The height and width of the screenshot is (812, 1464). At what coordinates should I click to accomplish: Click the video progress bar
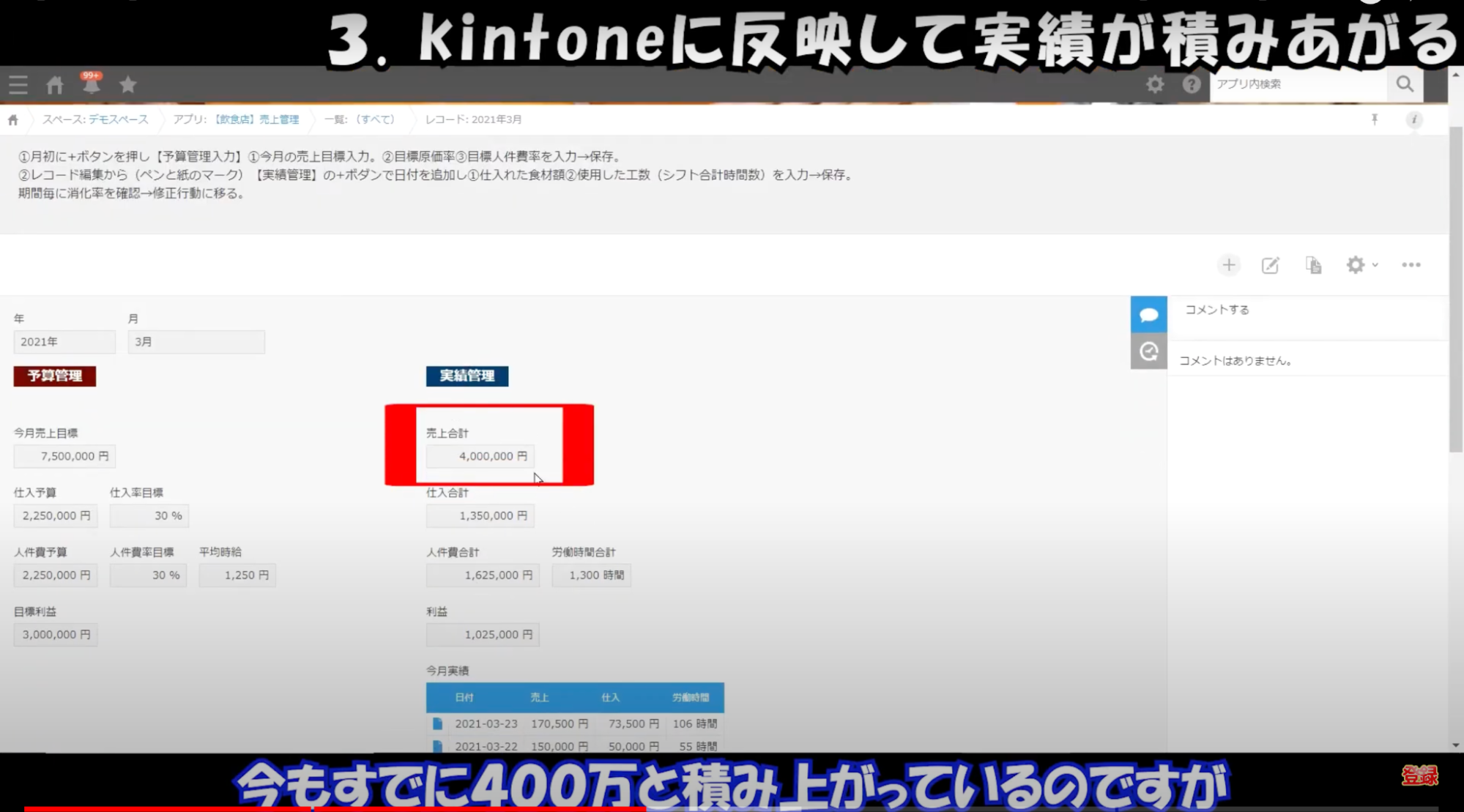coord(732,808)
